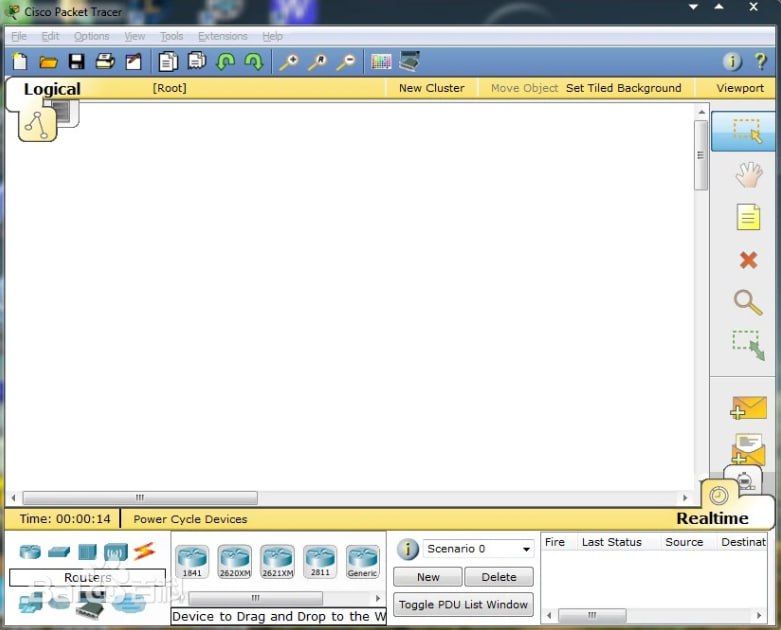Image resolution: width=781 pixels, height=630 pixels.
Task: Click the workspace horizontal scrollbar
Action: click(140, 497)
